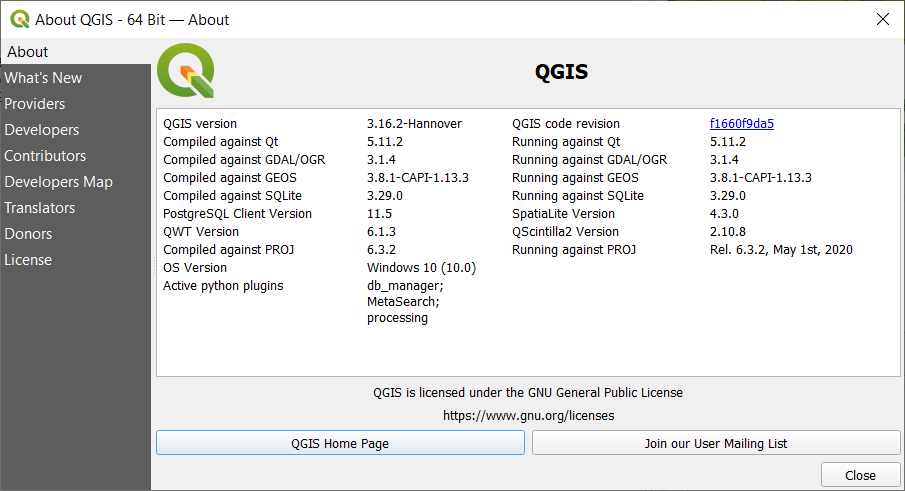Click the active python plugins list text
This screenshot has width=905, height=491.
coord(405,302)
